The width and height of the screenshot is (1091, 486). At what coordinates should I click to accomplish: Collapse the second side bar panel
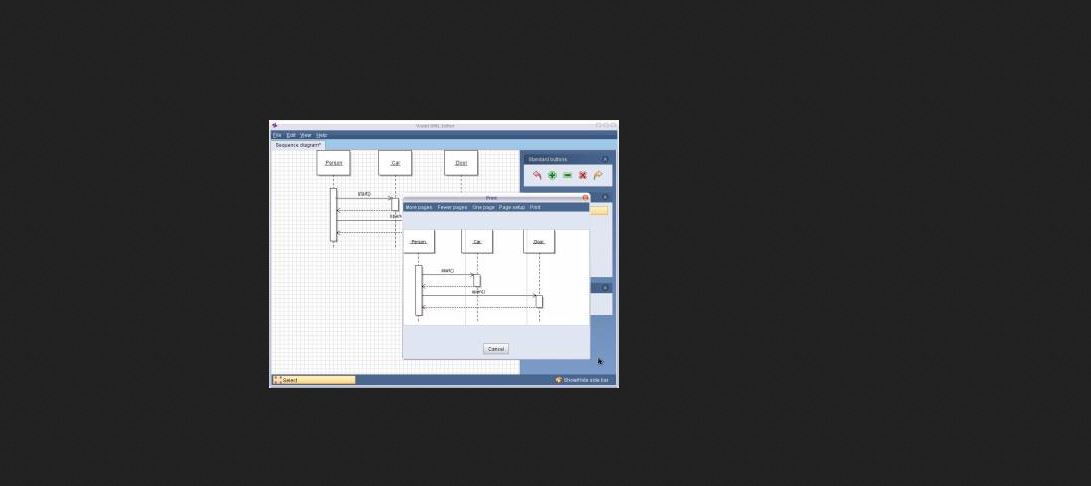pos(605,197)
